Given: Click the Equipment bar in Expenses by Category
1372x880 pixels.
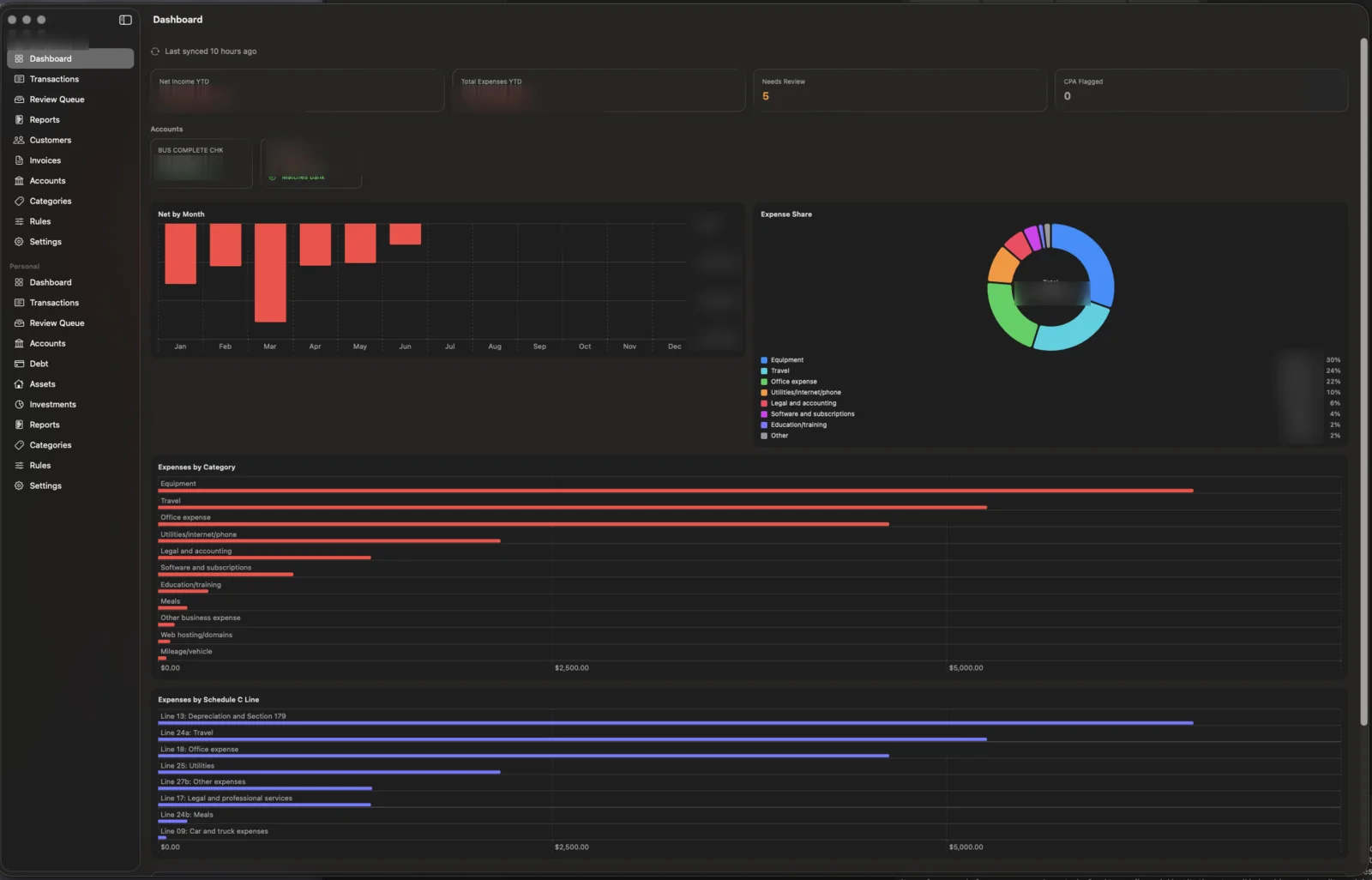Looking at the screenshot, I should [676, 491].
